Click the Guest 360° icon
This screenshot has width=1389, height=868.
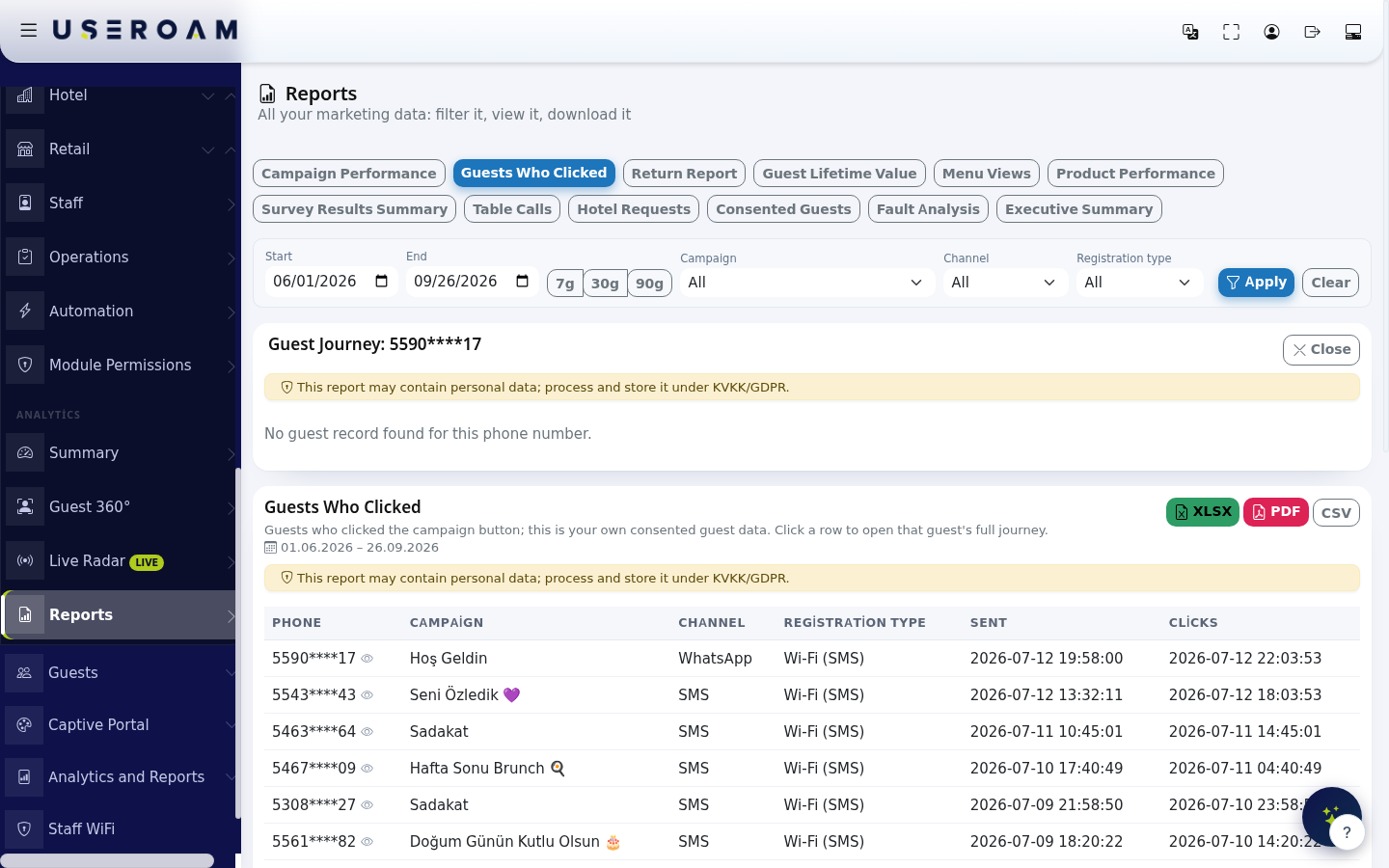pos(25,507)
